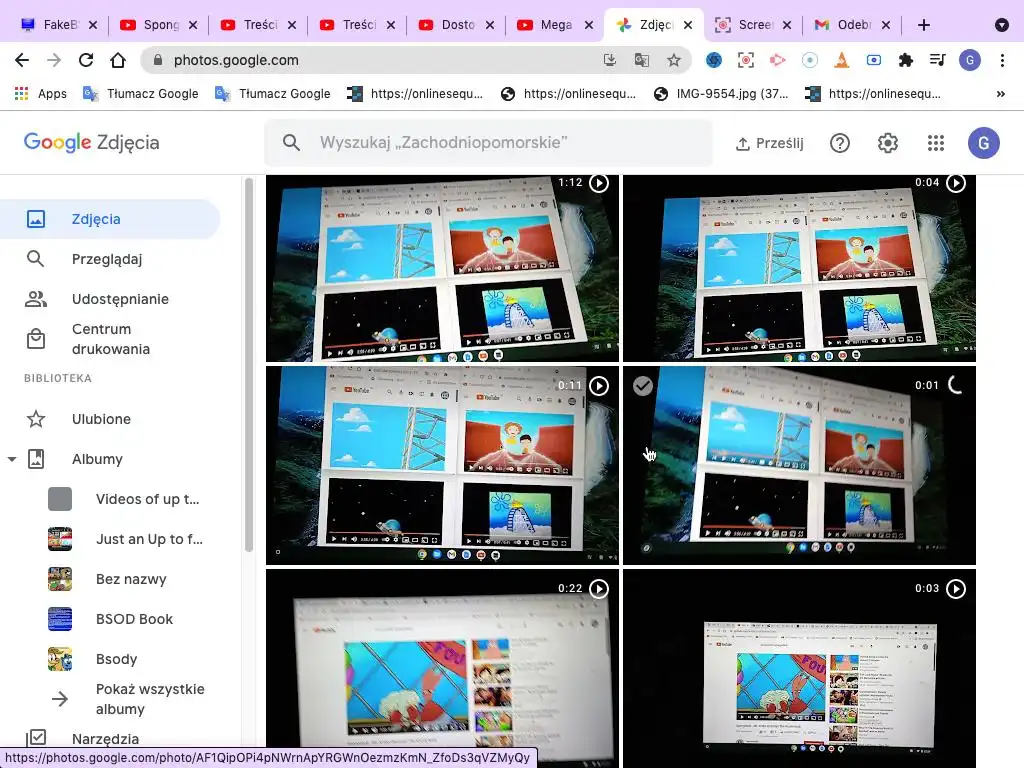Open the Extensions puzzle icon
The height and width of the screenshot is (768, 1024).
pyautogui.click(x=905, y=60)
